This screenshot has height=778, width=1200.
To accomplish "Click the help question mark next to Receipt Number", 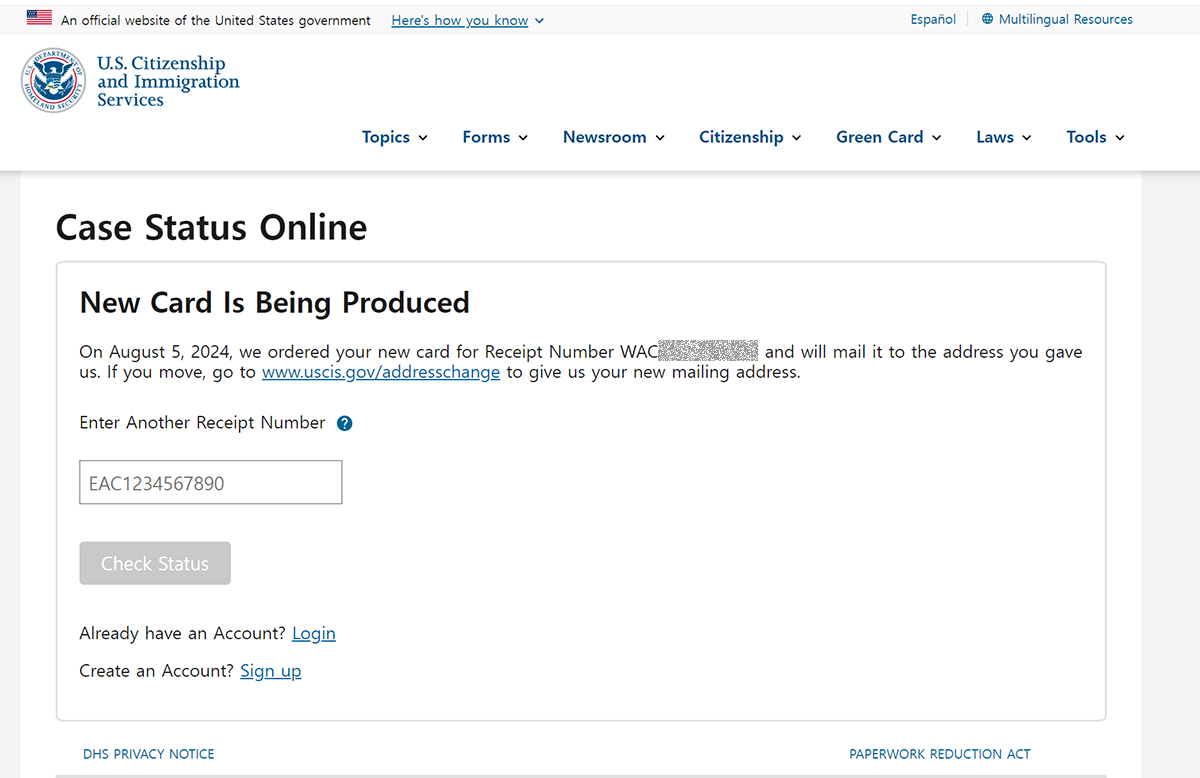I will [x=345, y=423].
